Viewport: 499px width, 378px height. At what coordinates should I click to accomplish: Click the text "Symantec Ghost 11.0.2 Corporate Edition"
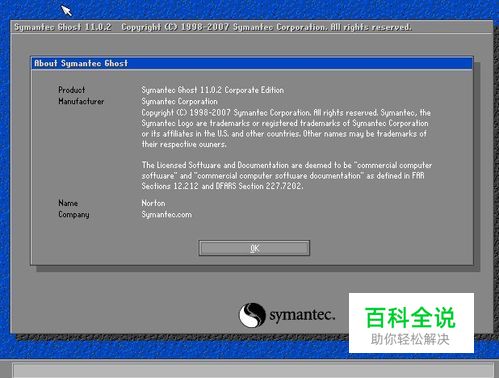click(x=213, y=90)
